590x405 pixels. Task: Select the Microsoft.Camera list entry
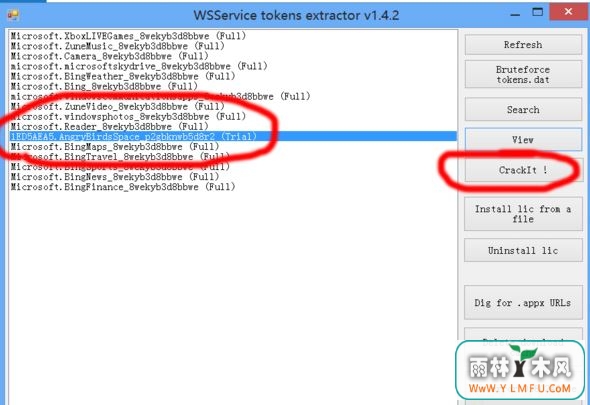(x=109, y=56)
